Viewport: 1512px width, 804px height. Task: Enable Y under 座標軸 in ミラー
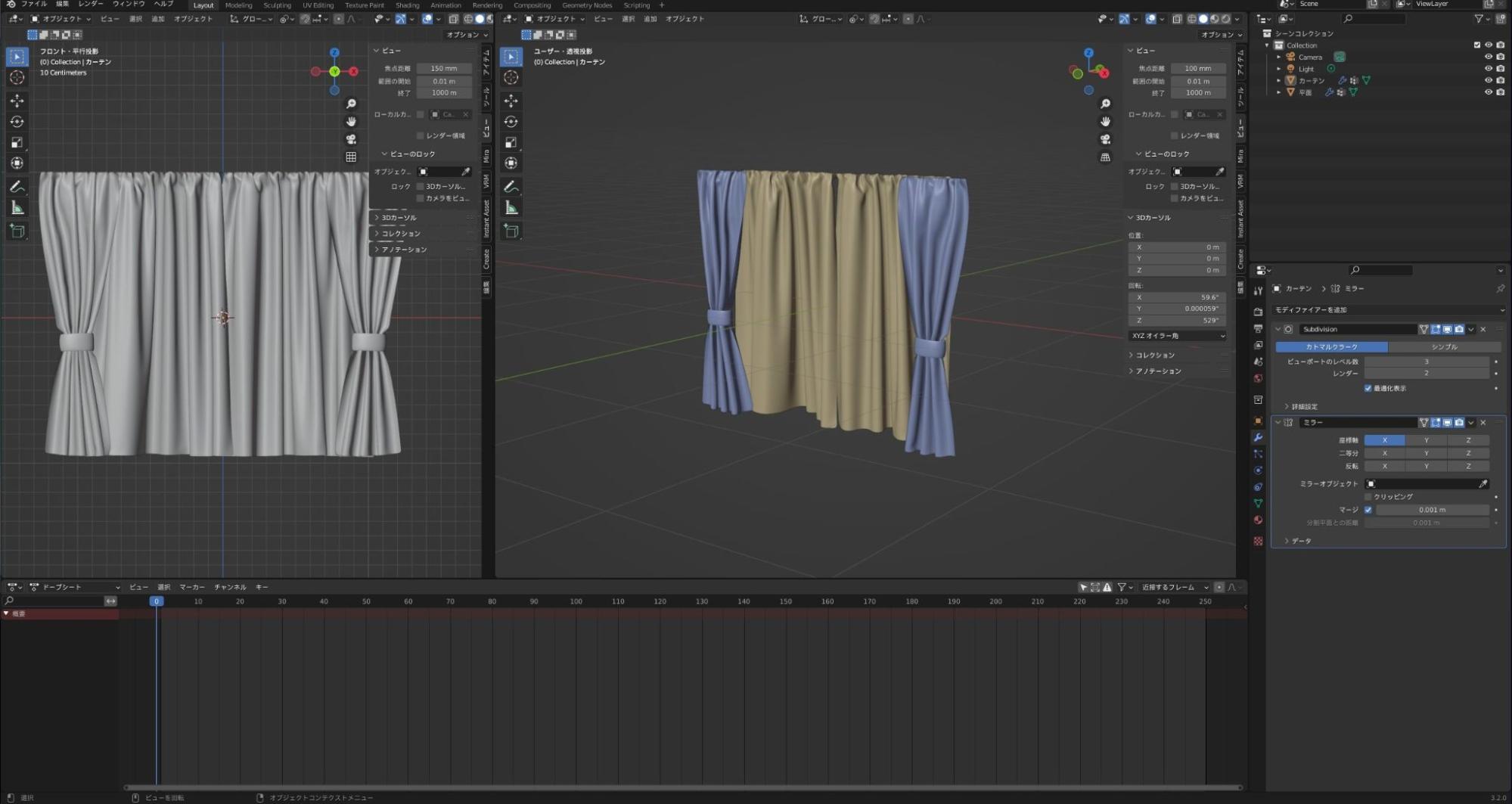1426,440
